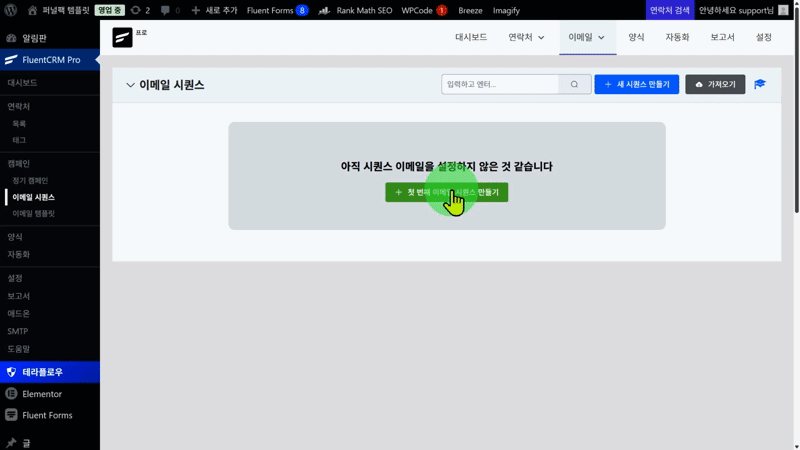Viewport: 800px width, 450px height.
Task: Select 이메일 템플릿 in the sidebar
Action: (x=34, y=214)
